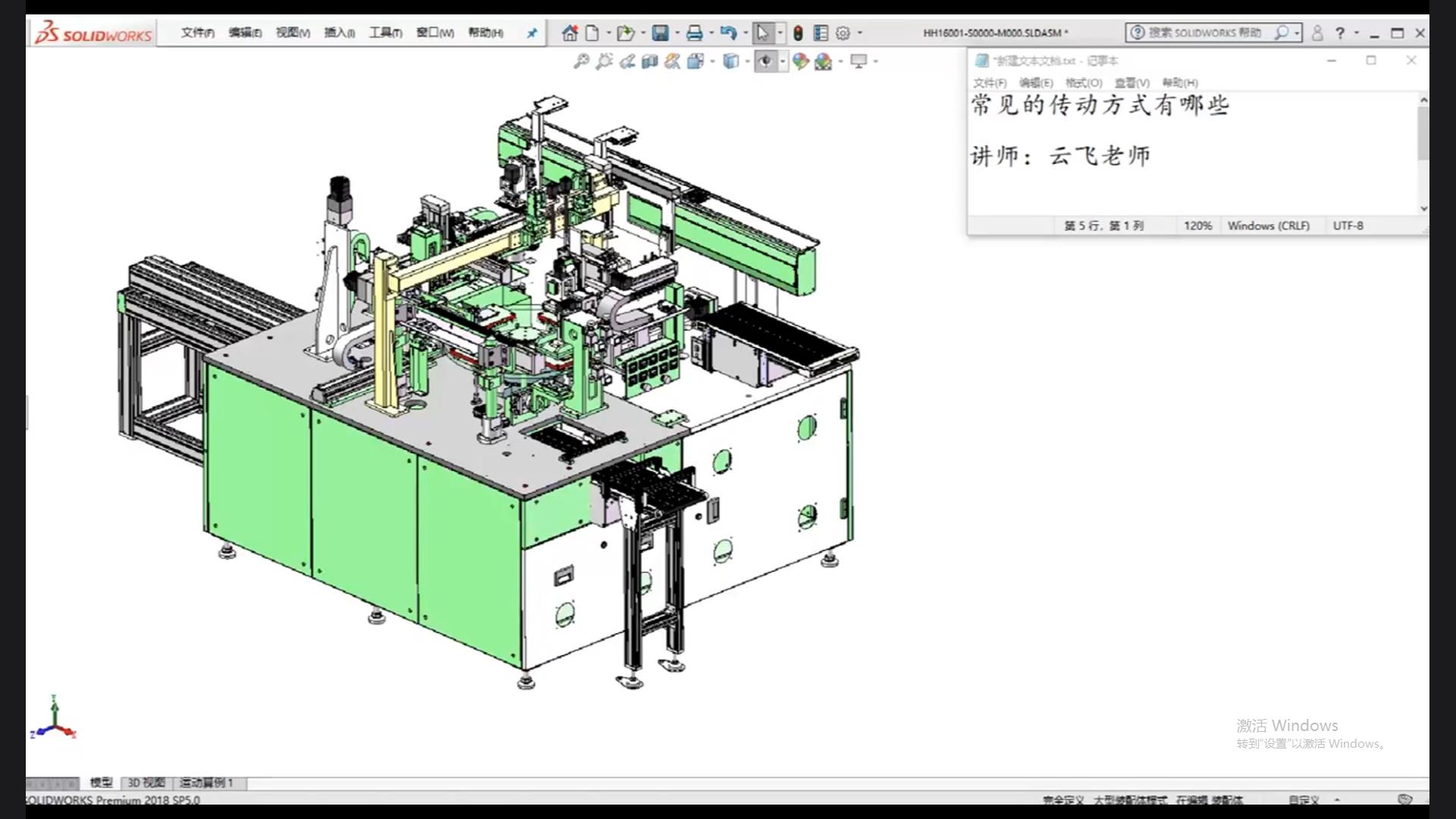This screenshot has width=1456, height=819.
Task: Select the Zoom to Area tool
Action: (604, 61)
